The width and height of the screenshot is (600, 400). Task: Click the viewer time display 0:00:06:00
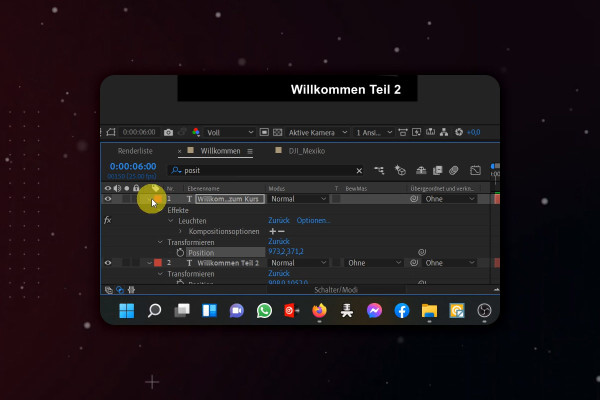(139, 132)
